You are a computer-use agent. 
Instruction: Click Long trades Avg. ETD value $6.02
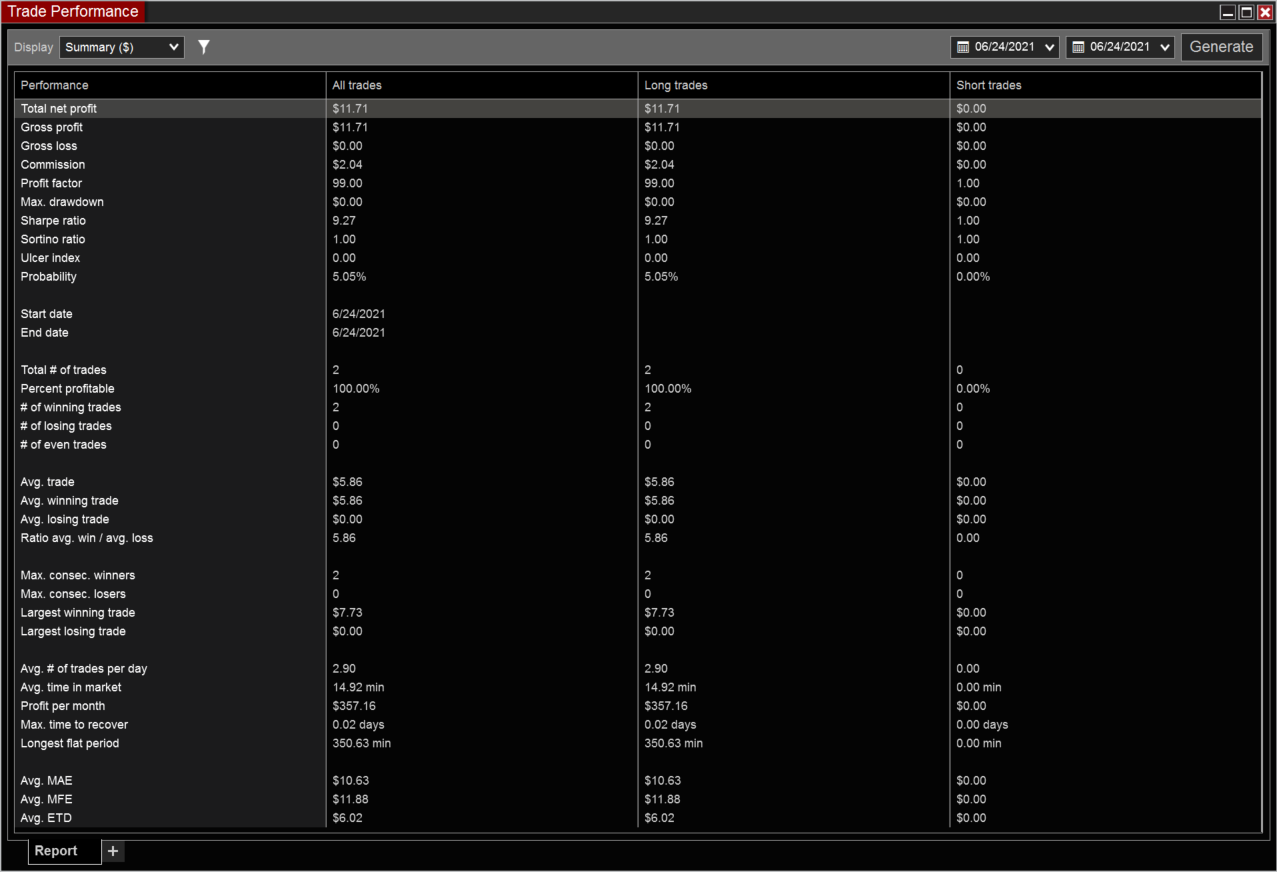coord(660,818)
